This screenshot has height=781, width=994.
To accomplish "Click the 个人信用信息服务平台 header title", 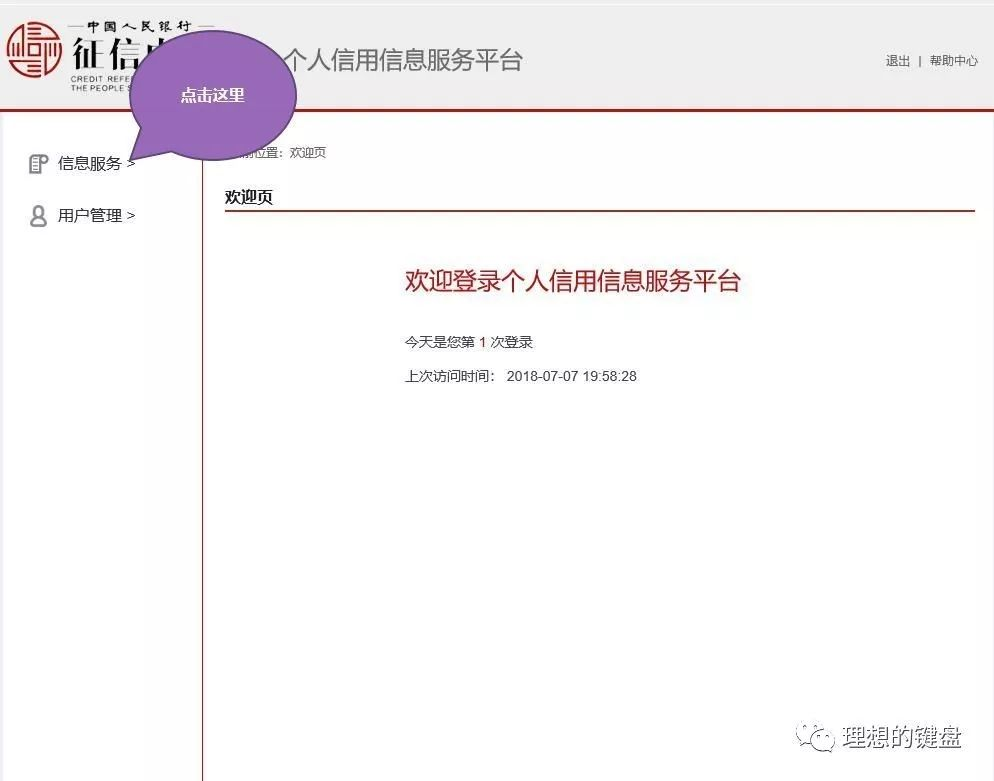I will point(403,60).
